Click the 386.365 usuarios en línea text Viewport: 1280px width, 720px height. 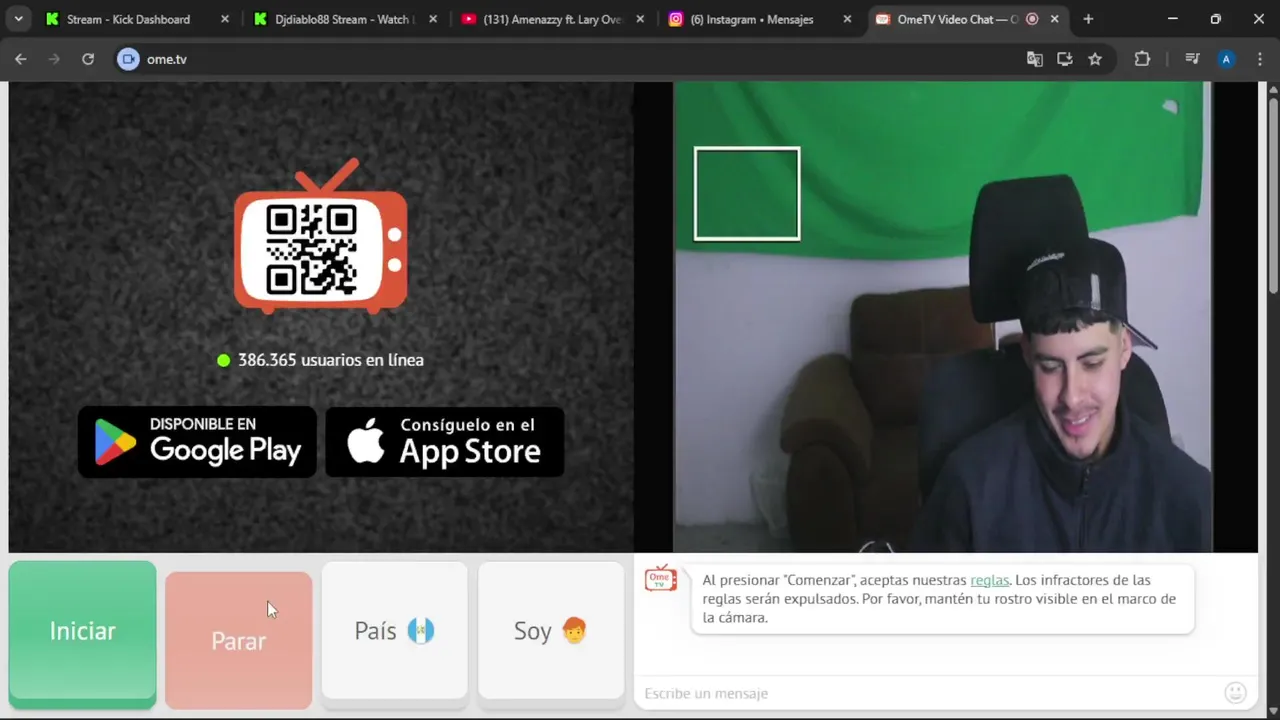pos(331,360)
